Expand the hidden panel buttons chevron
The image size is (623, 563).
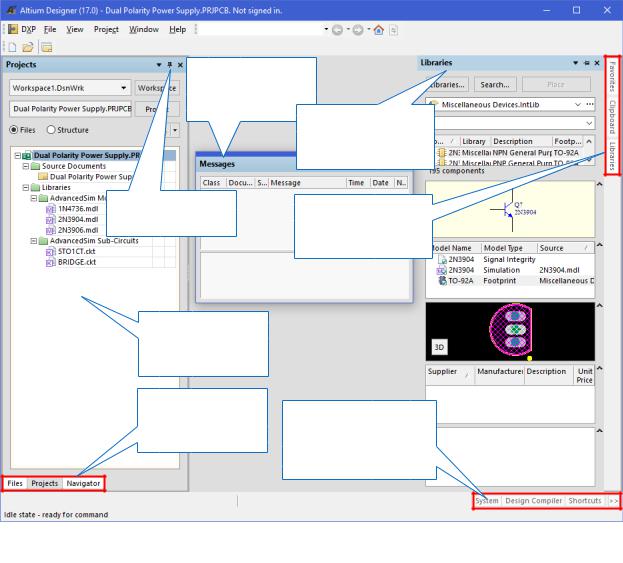click(x=613, y=501)
